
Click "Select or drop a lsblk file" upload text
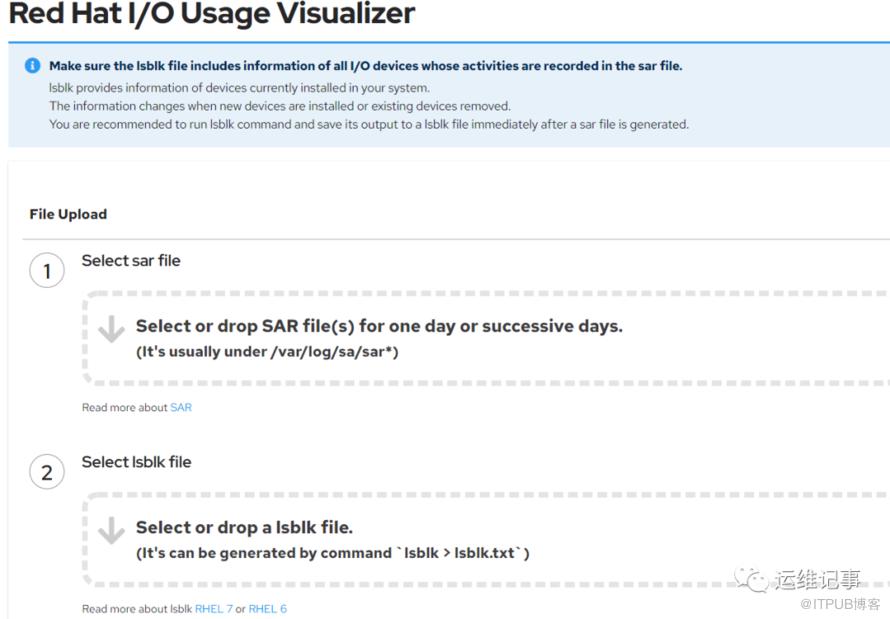click(244, 527)
